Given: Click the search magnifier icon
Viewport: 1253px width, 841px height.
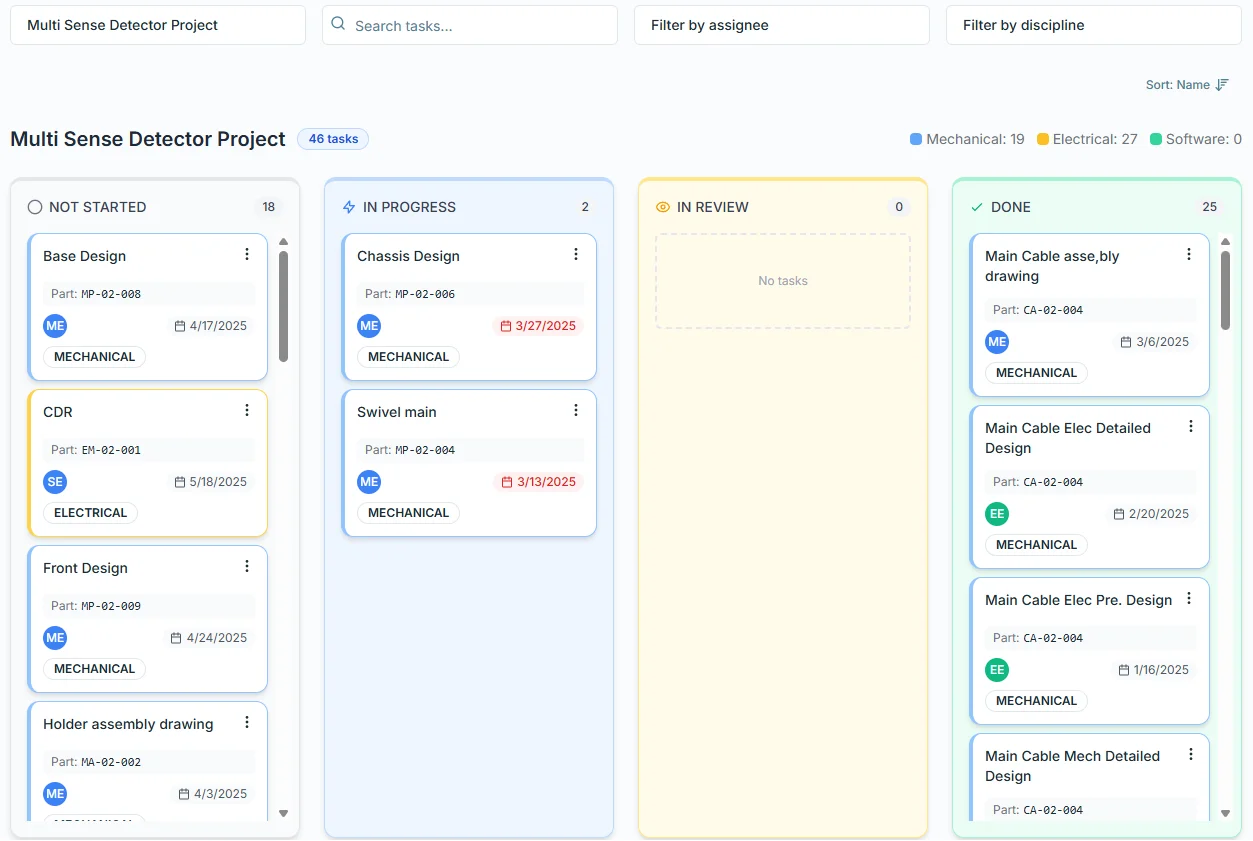Looking at the screenshot, I should [338, 24].
